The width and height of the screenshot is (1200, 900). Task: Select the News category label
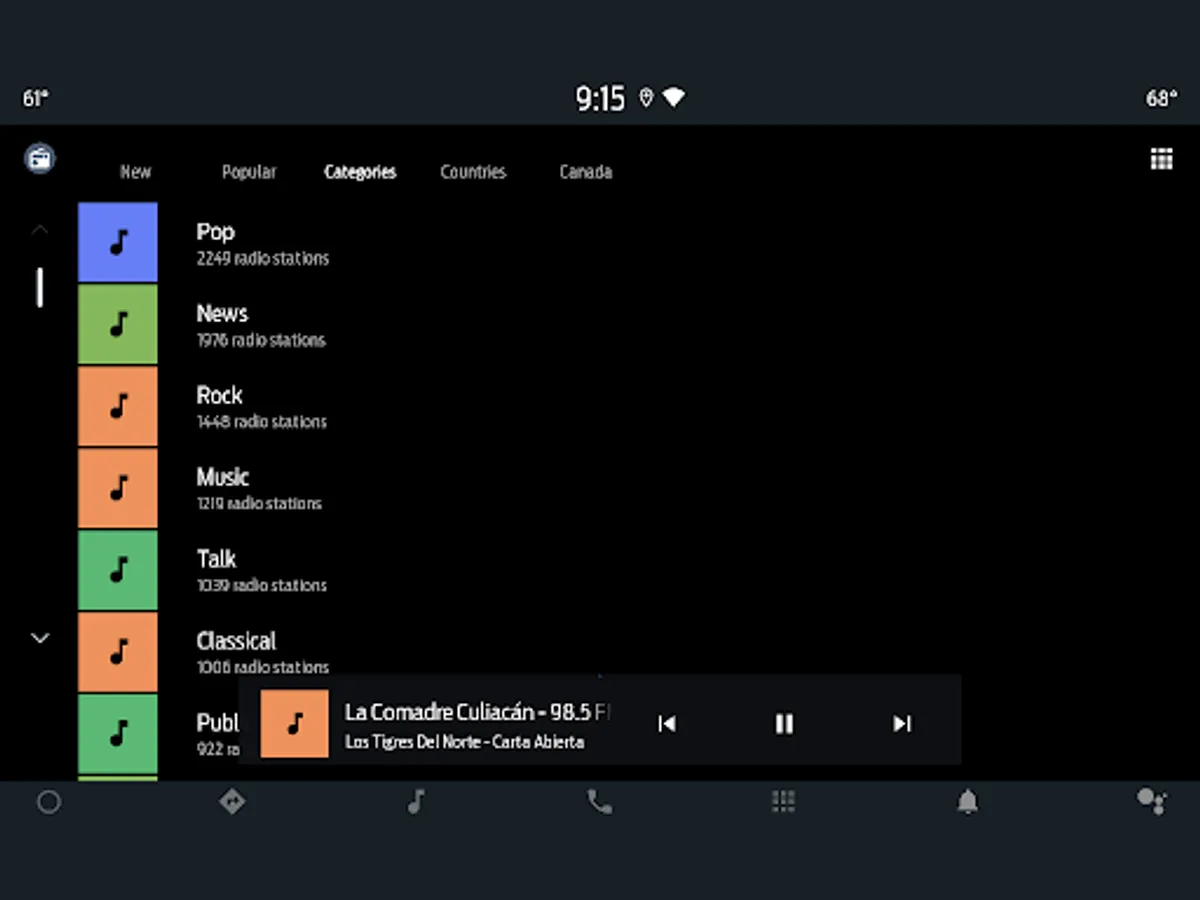(x=222, y=314)
